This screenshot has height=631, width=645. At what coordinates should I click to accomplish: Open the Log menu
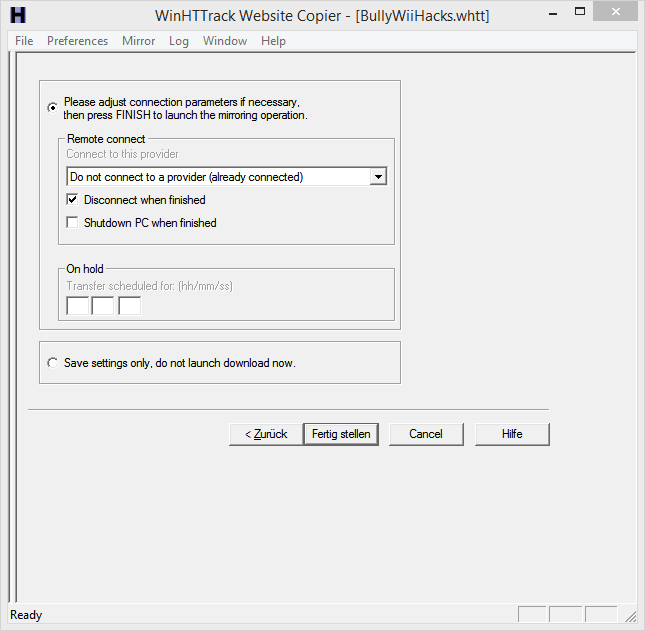point(179,41)
